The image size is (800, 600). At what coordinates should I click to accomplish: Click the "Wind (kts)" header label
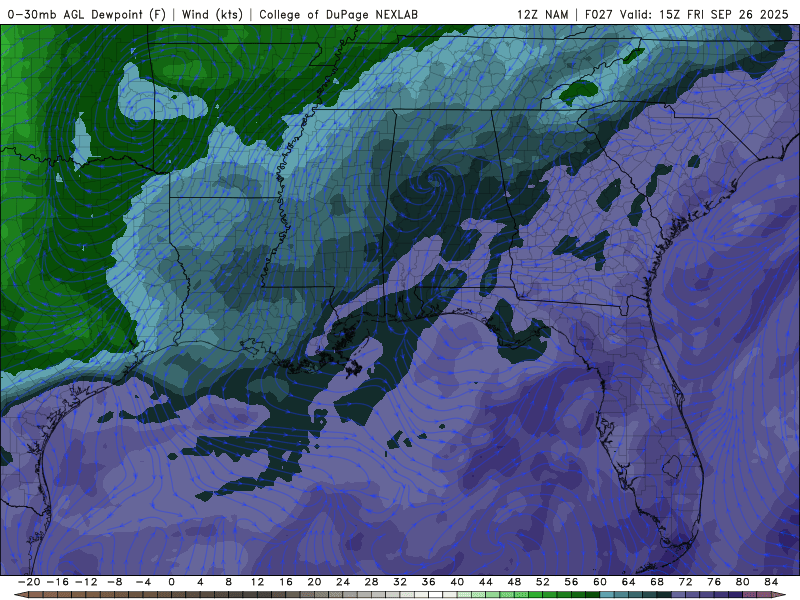click(212, 14)
